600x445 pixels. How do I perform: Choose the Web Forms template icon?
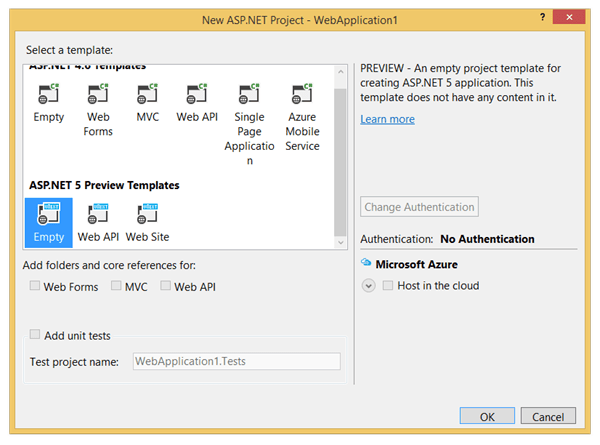tap(98, 94)
